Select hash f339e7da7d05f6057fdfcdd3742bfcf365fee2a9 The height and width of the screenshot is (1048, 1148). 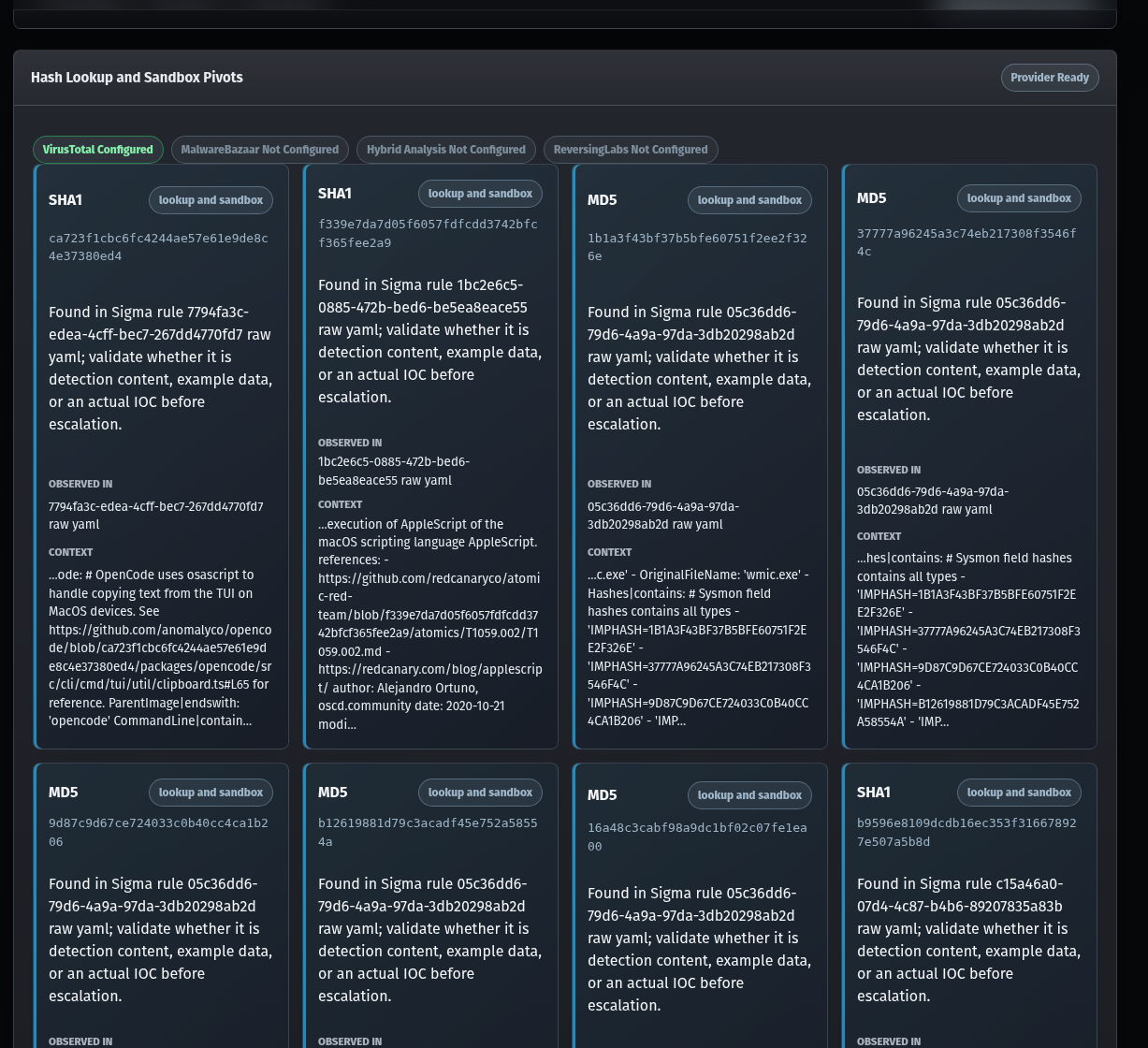428,233
